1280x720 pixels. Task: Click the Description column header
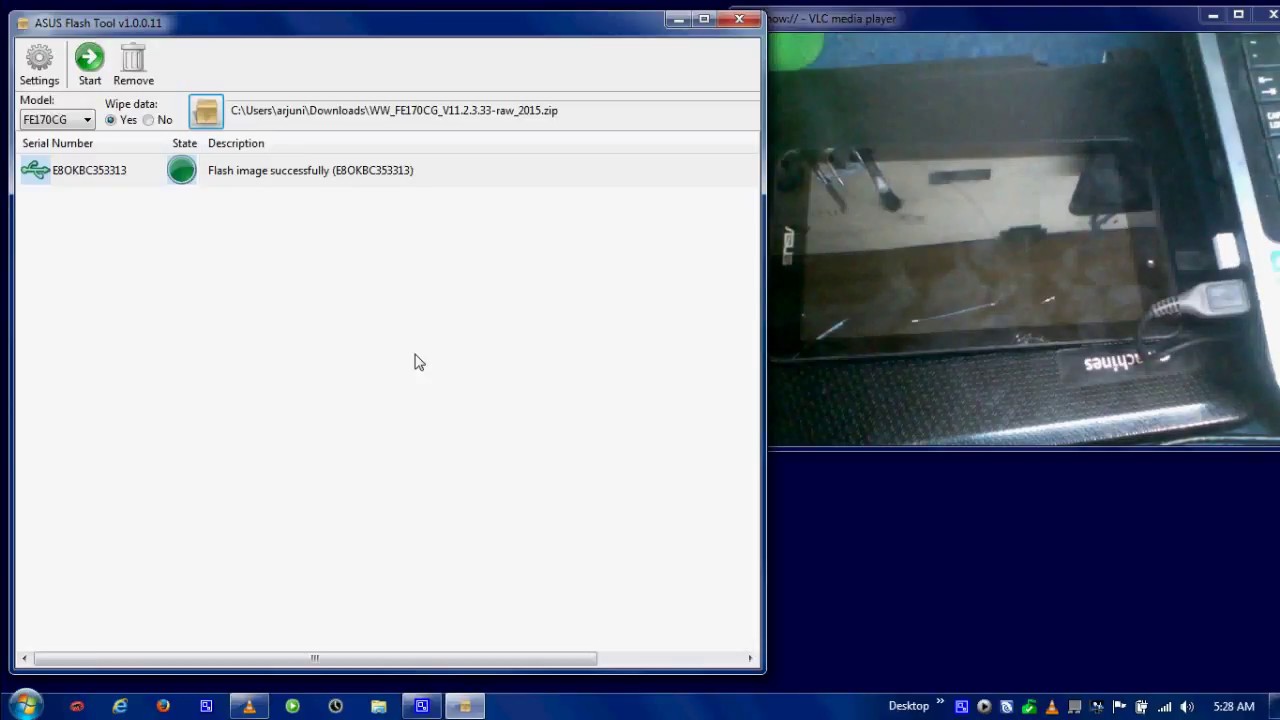236,143
